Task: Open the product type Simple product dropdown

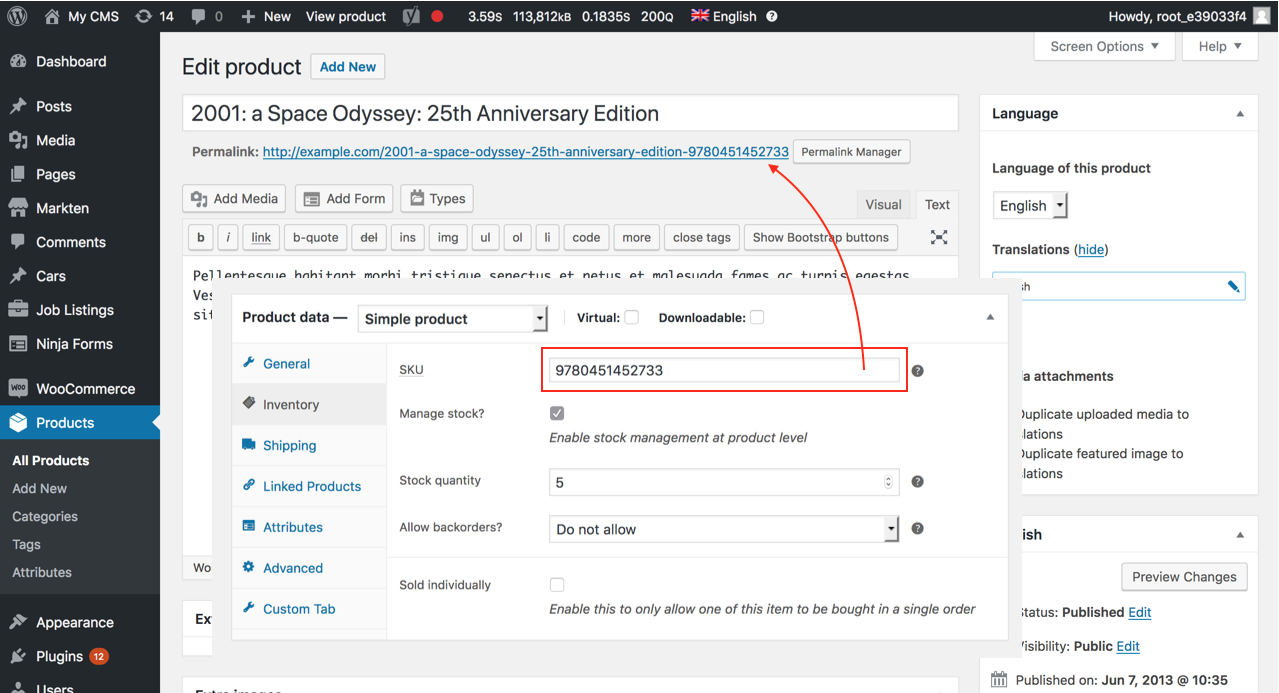Action: (x=453, y=318)
